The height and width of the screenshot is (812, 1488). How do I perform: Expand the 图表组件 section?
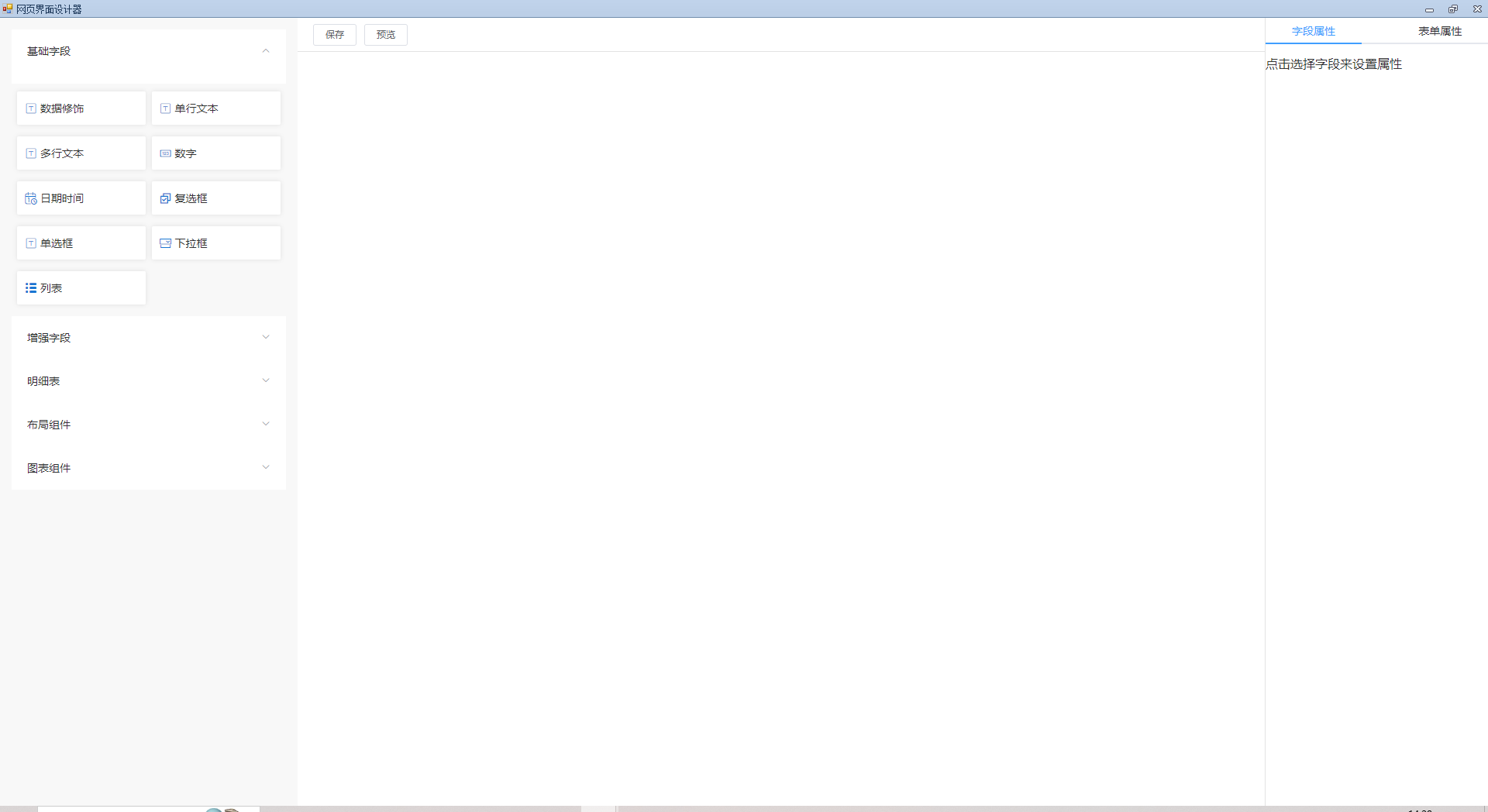(x=265, y=467)
